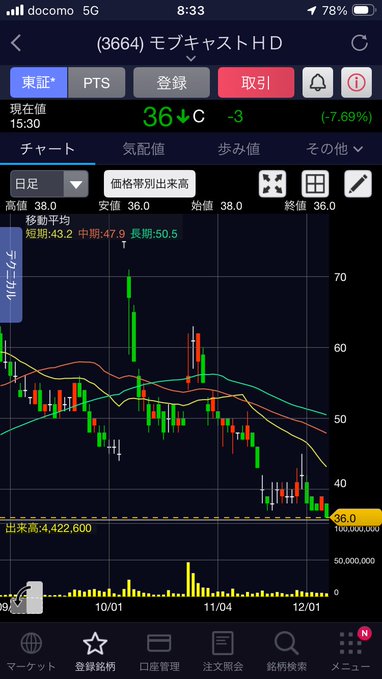
Task: Select the 東証 exchange toggle
Action: 39,82
